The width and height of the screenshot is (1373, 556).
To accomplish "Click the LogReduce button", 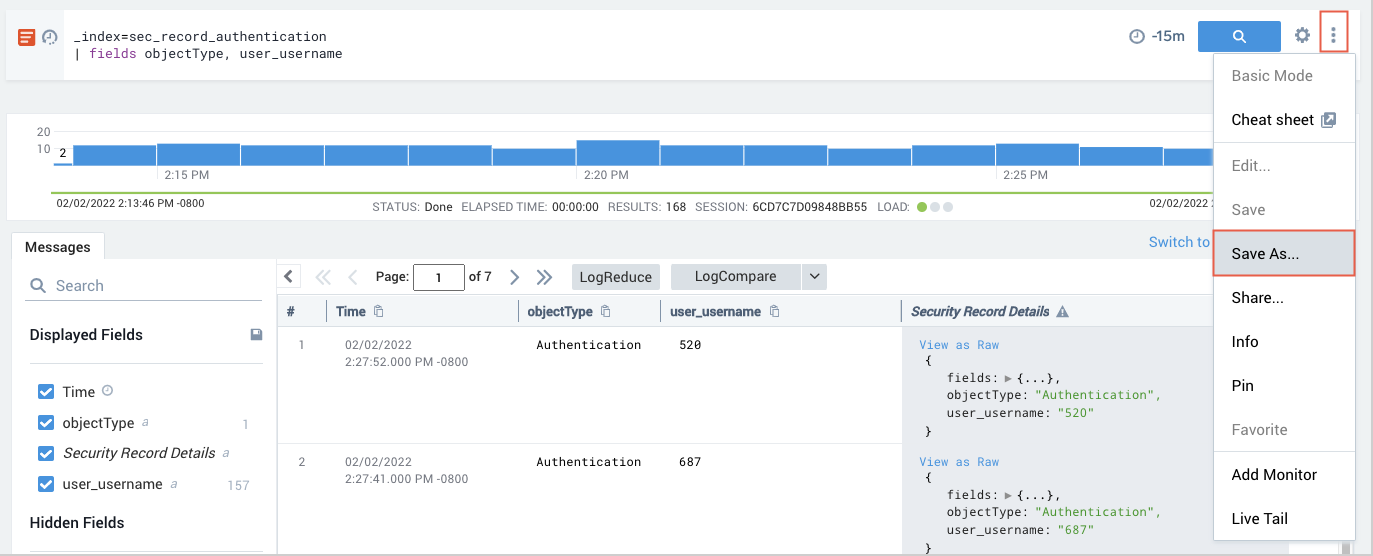I will [x=616, y=277].
